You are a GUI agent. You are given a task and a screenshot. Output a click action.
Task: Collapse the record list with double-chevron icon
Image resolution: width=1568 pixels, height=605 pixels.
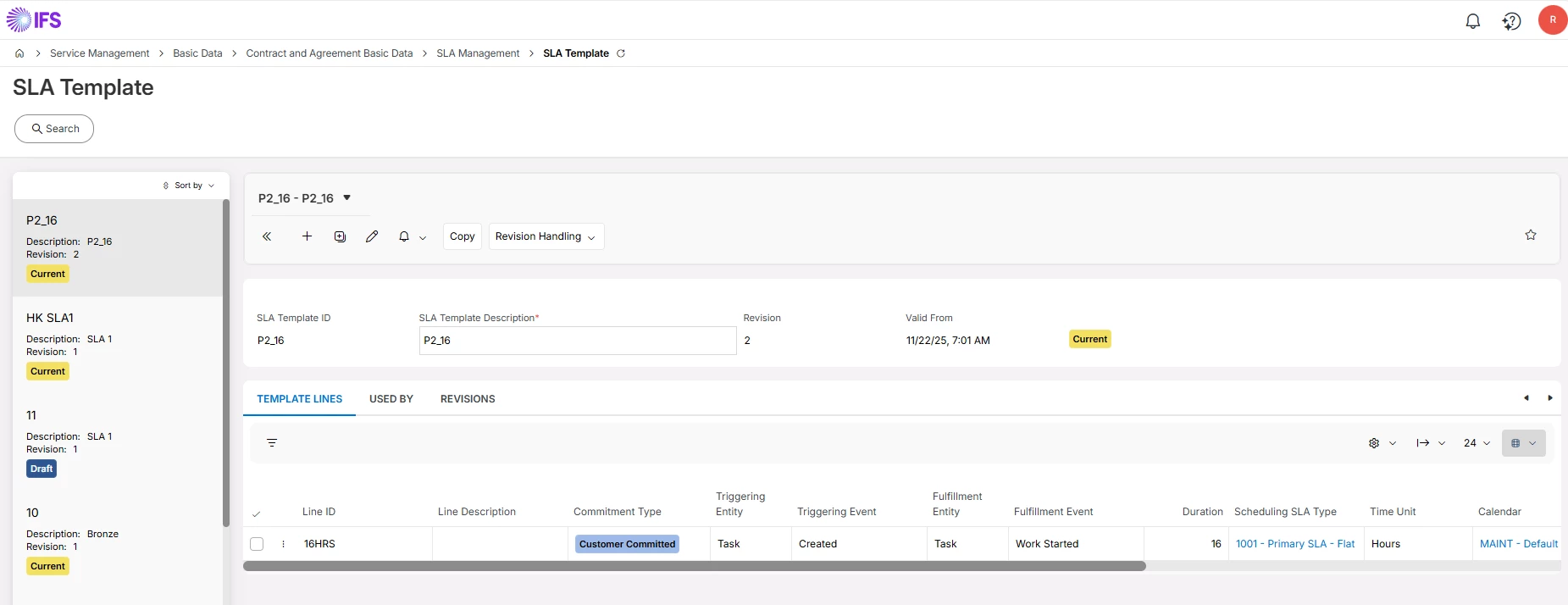pos(267,236)
